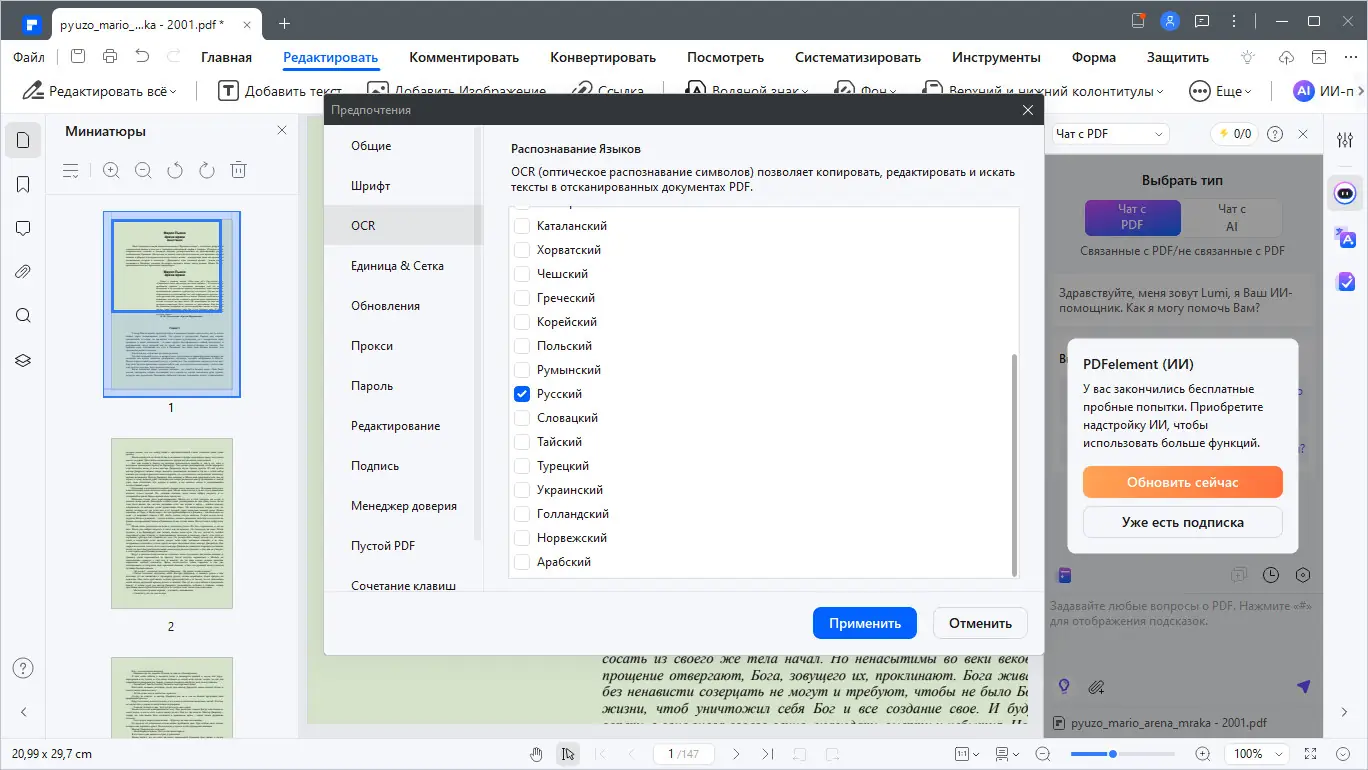
Task: Delete the selected page with trash icon
Action: click(x=238, y=171)
